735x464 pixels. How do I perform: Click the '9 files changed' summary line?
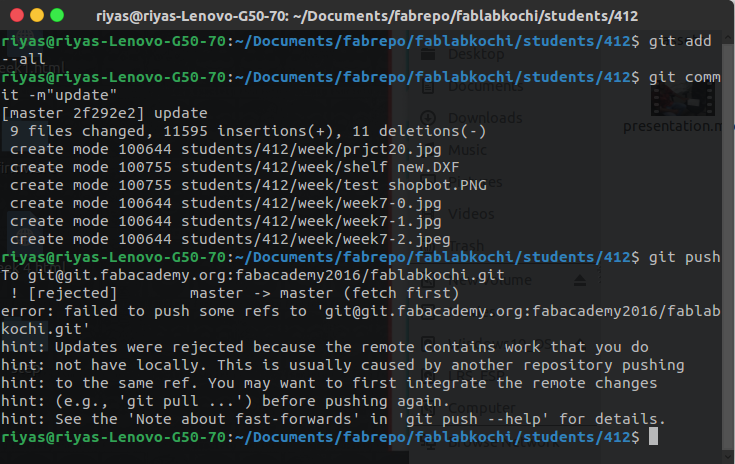point(248,131)
